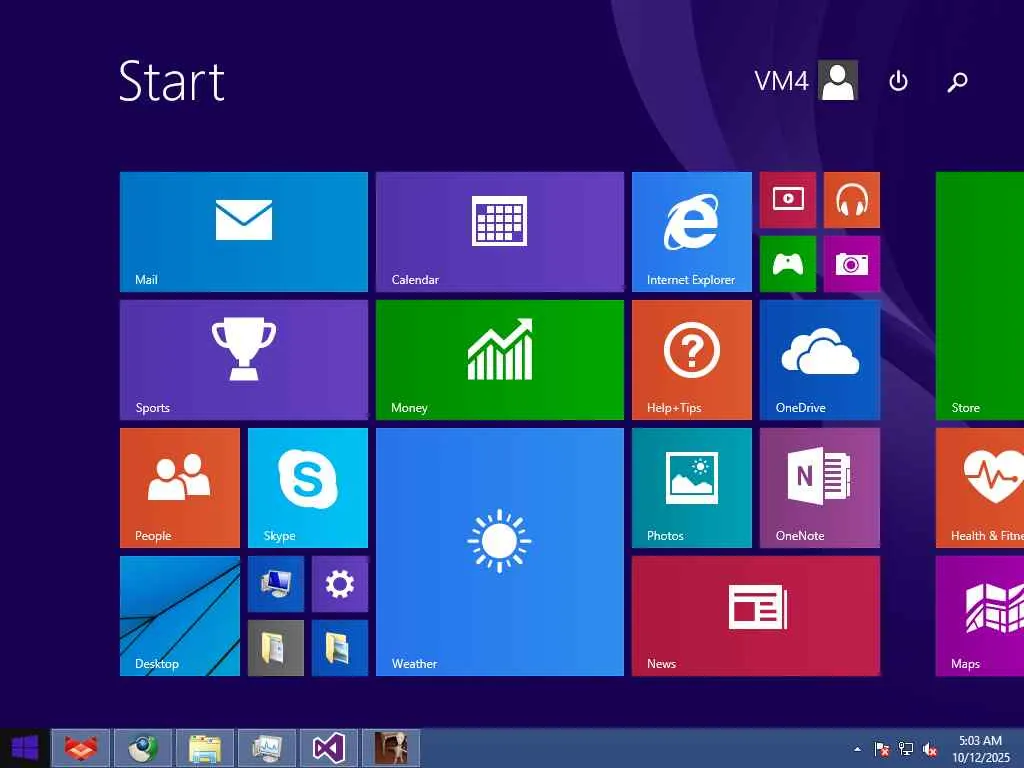Open the Mail tile
This screenshot has height=768, width=1024.
pyautogui.click(x=244, y=232)
